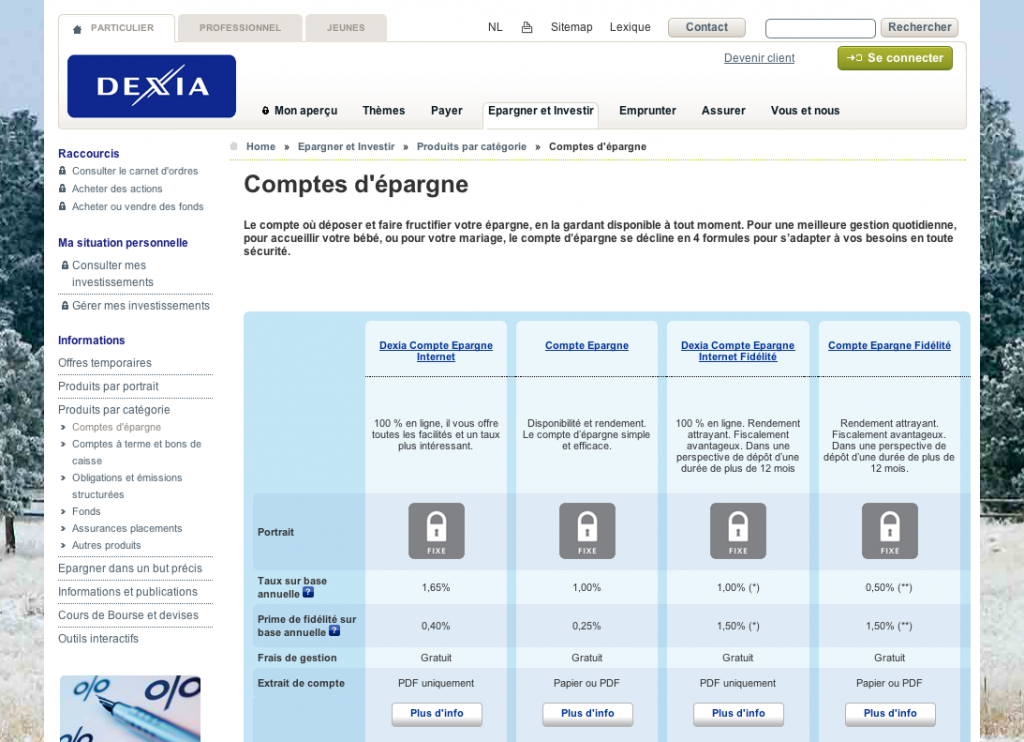Open the Compte Epargne heading link

(x=587, y=346)
